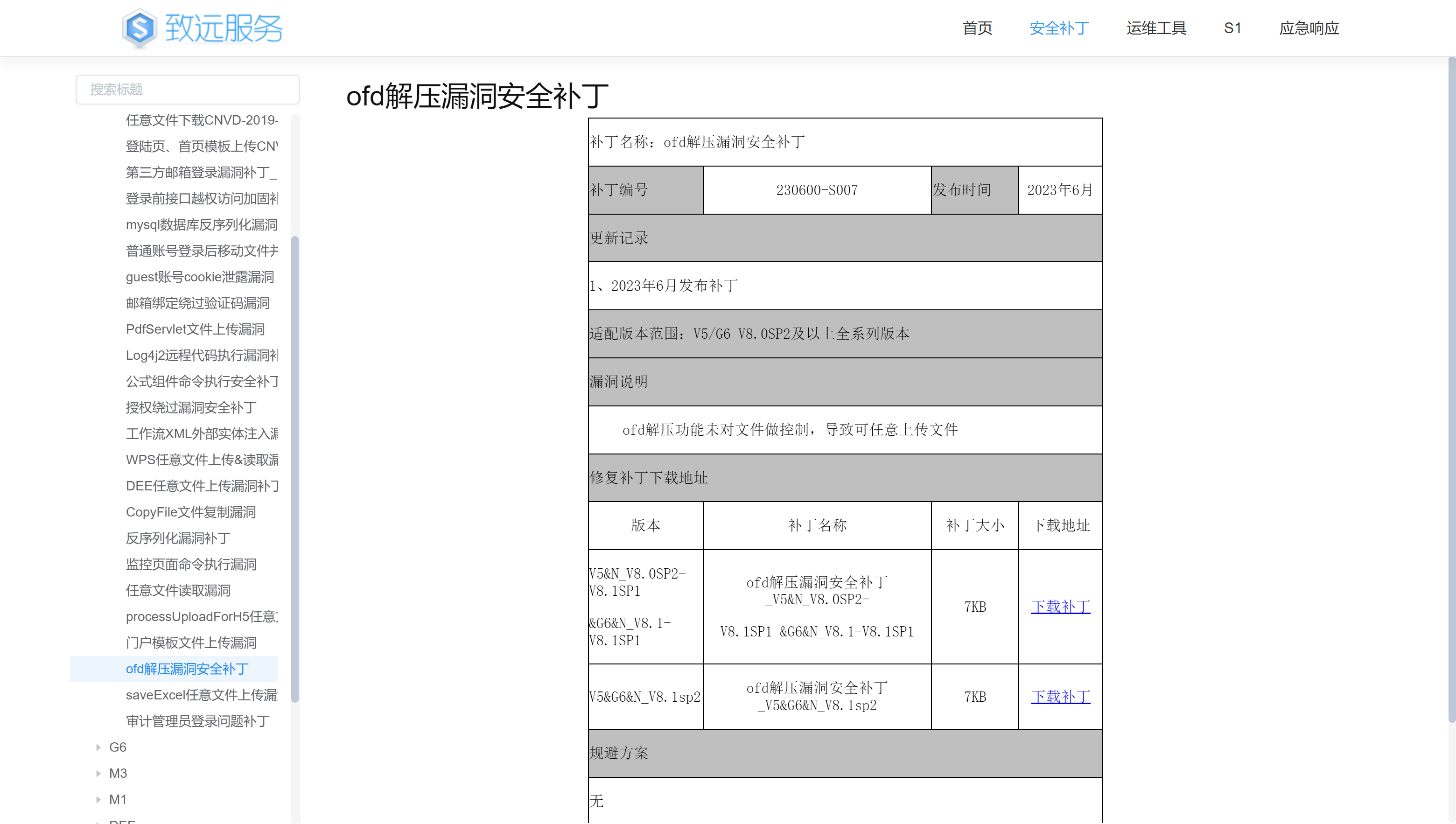Download patch for V5&G6&N_V8.1sp2
This screenshot has width=1456, height=824.
(1060, 696)
